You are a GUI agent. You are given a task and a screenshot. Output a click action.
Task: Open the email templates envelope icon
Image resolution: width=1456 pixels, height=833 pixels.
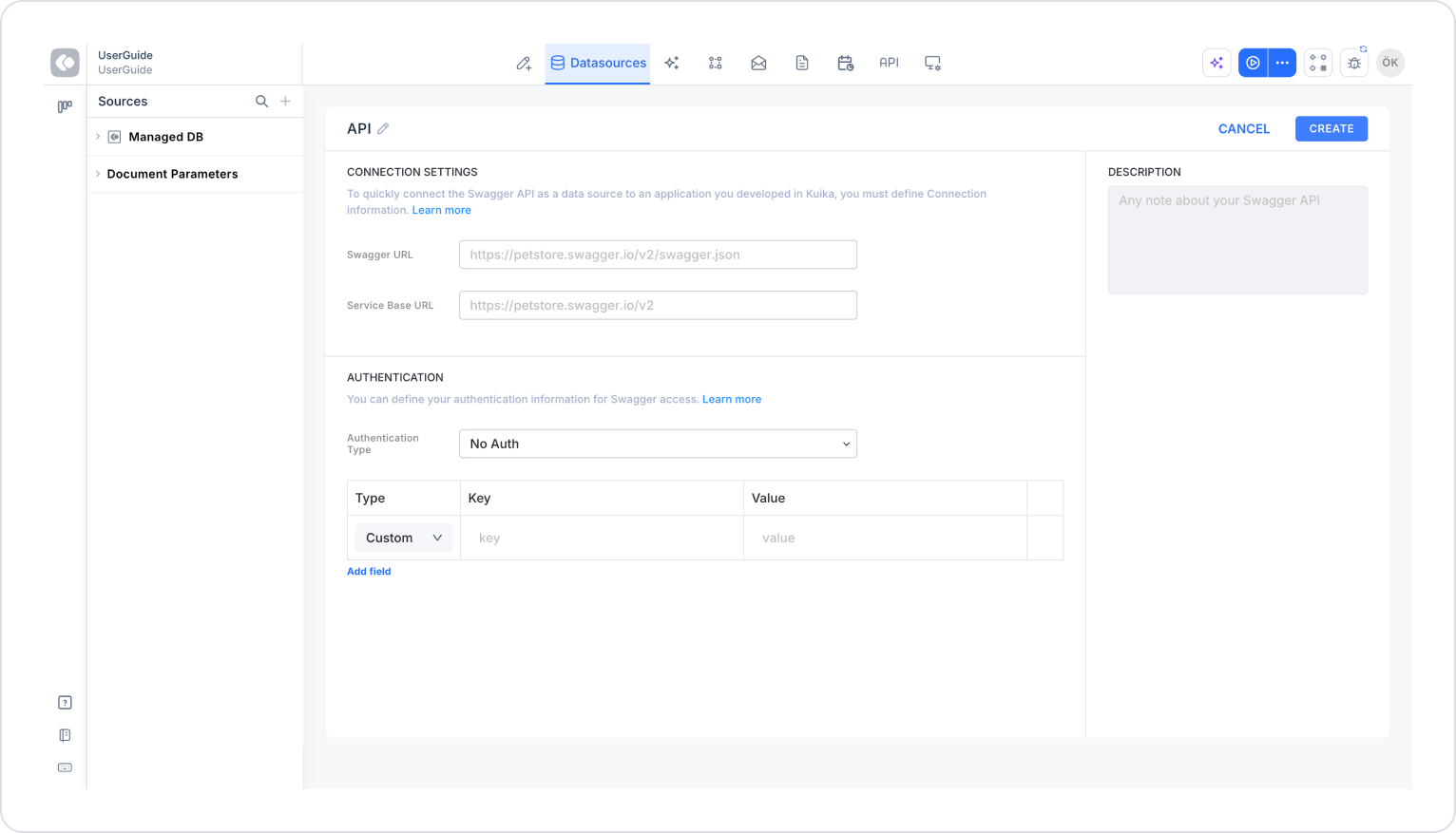click(758, 64)
